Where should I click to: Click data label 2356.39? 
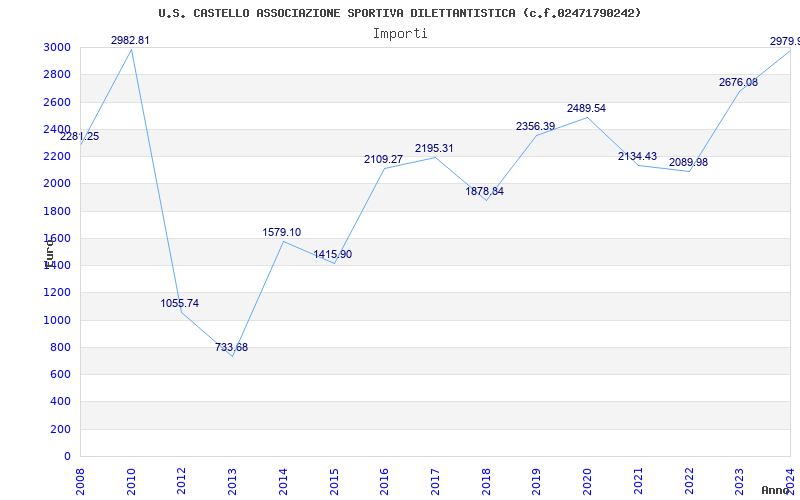pos(535,127)
